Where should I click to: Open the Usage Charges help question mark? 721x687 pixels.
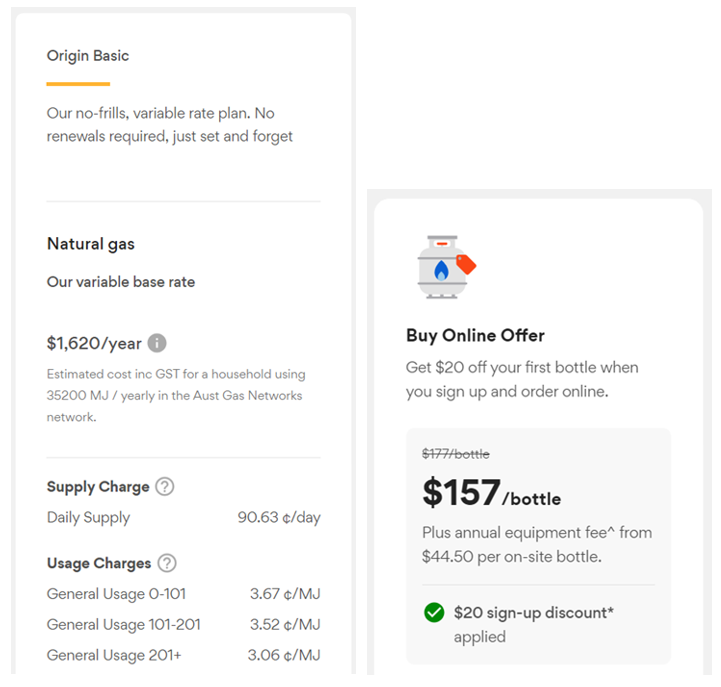click(x=167, y=563)
